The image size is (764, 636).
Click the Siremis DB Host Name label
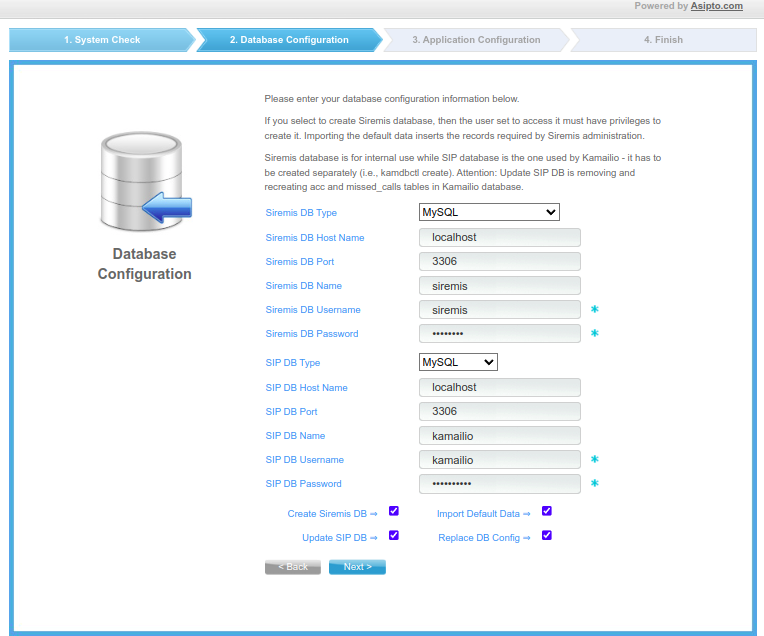coord(315,237)
